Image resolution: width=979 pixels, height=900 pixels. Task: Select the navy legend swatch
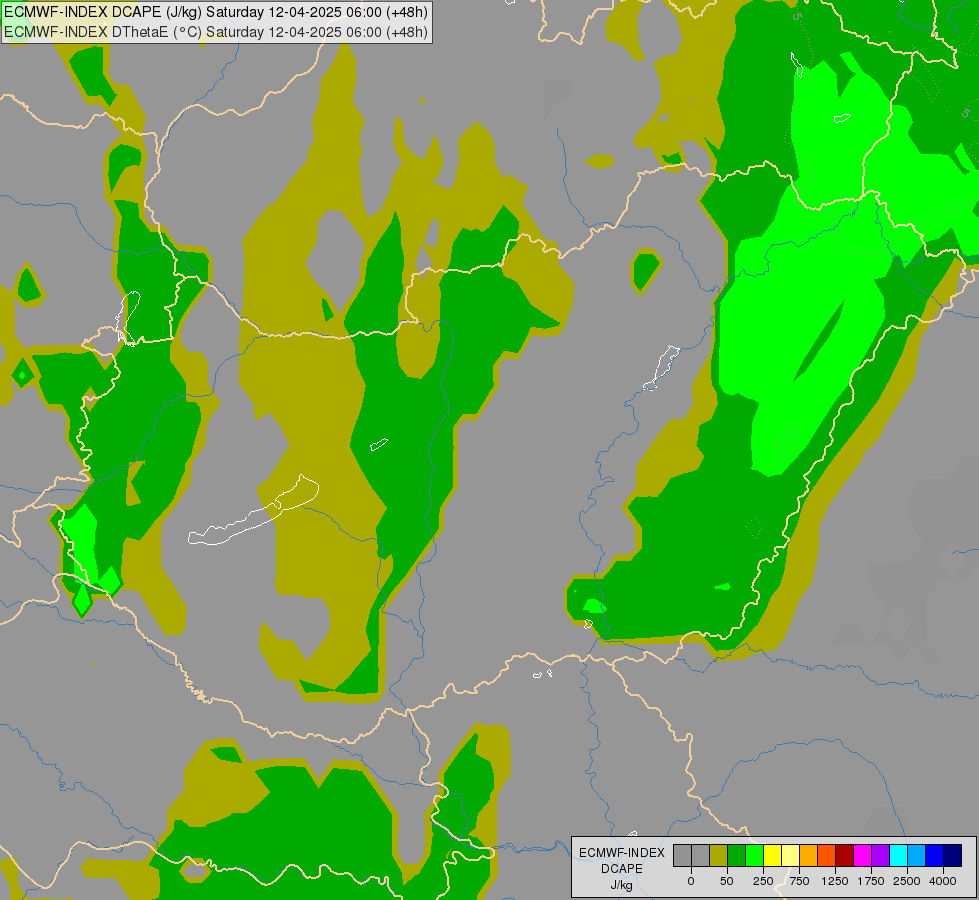[952, 855]
